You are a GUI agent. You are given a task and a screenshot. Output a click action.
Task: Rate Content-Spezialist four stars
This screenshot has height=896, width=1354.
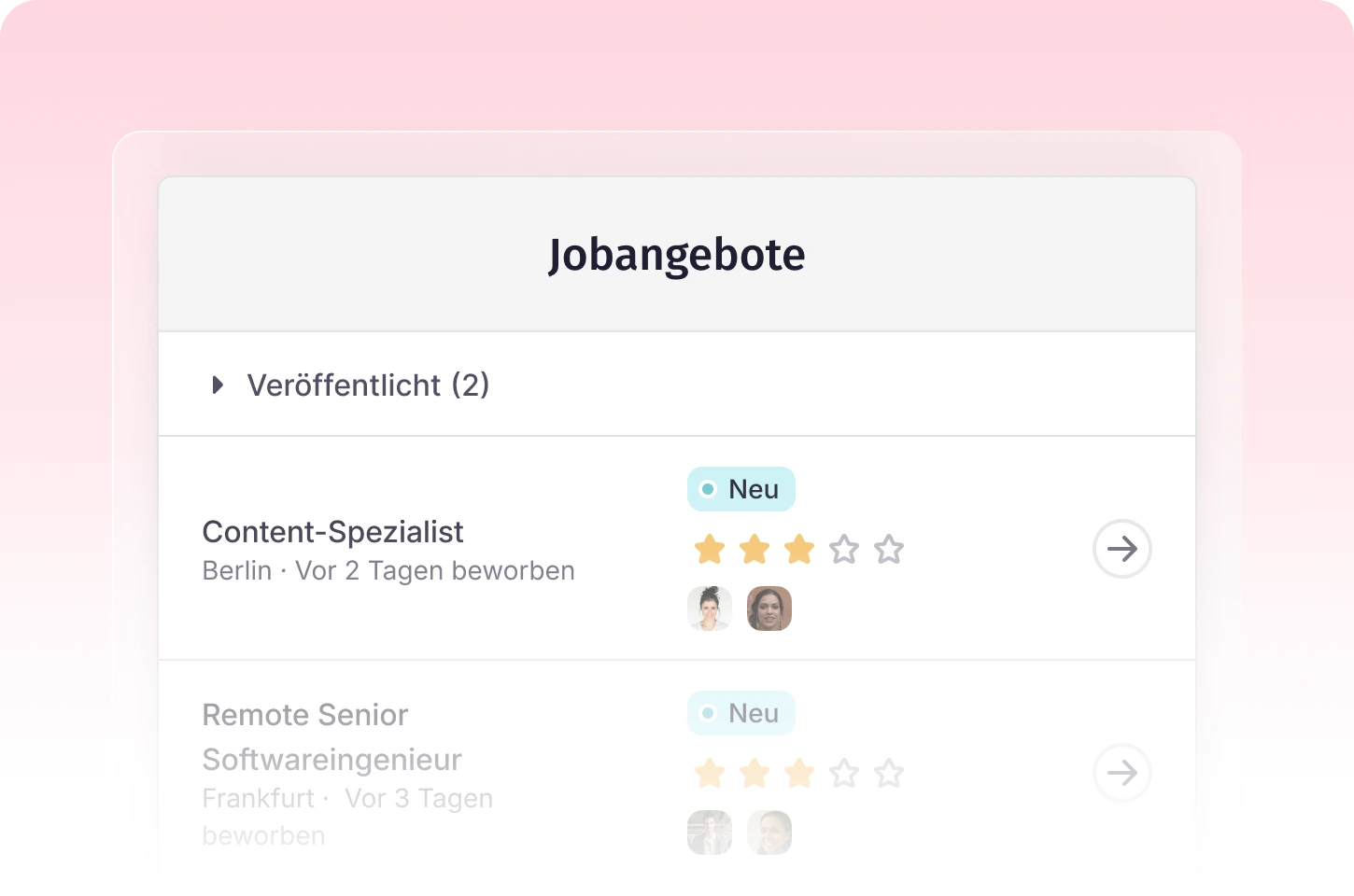[844, 549]
